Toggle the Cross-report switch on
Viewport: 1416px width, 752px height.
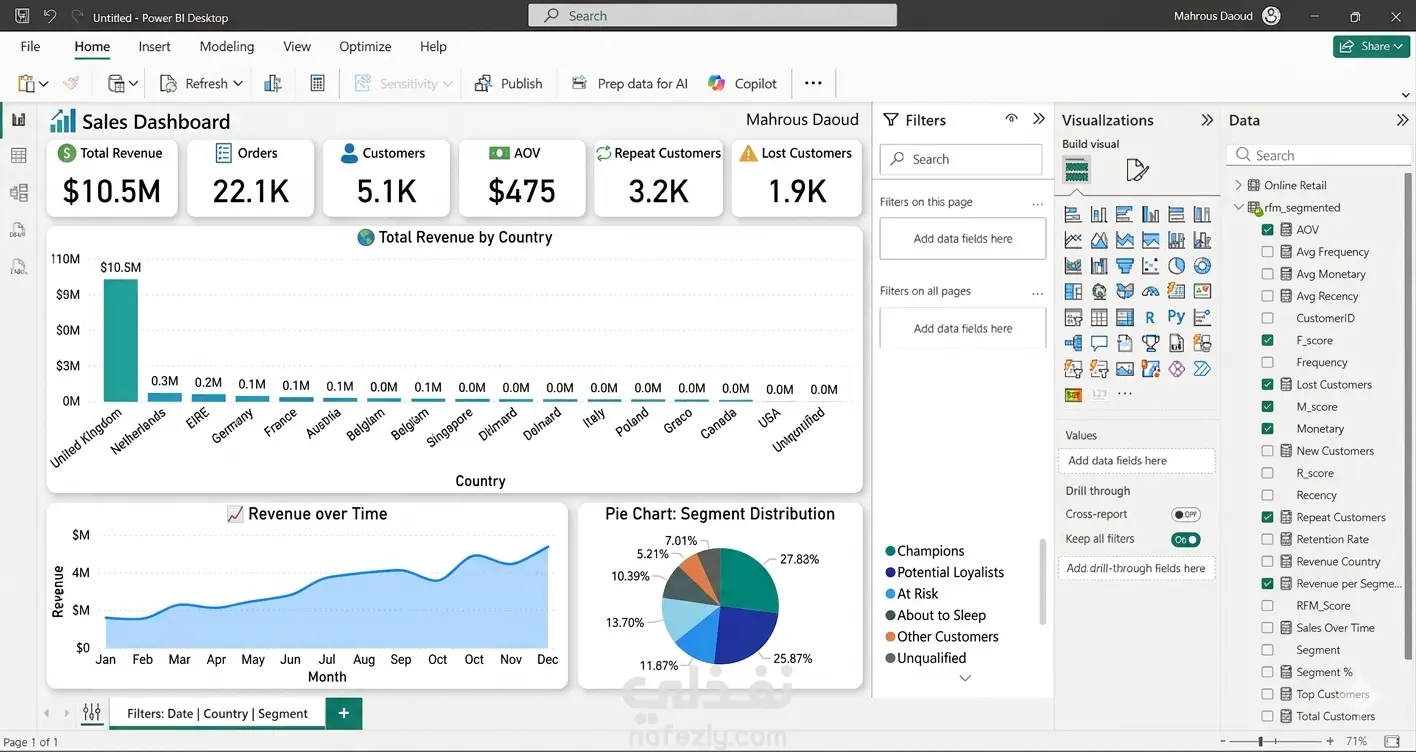[x=1185, y=514]
